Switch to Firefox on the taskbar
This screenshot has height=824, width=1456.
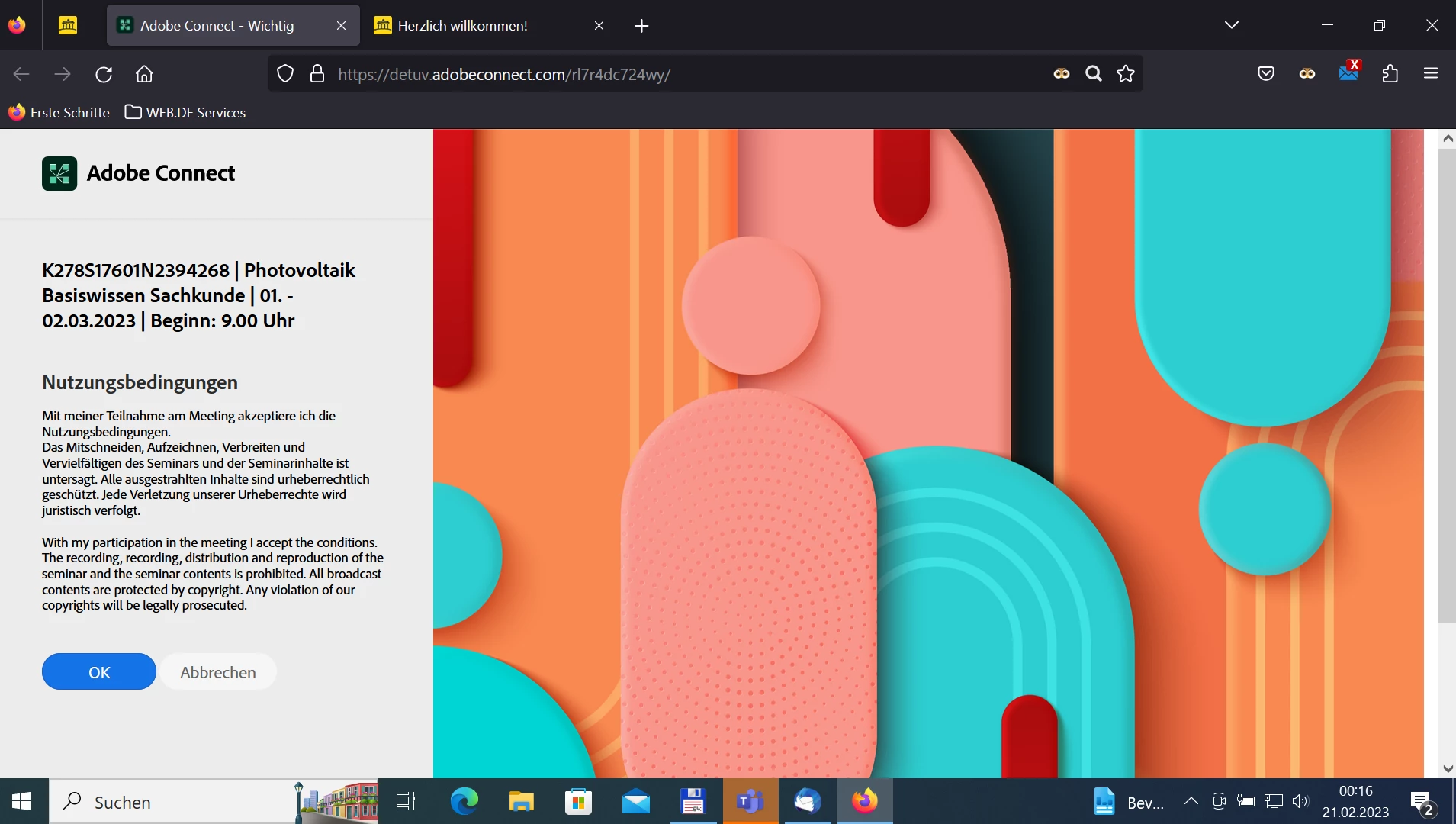pyautogui.click(x=865, y=801)
